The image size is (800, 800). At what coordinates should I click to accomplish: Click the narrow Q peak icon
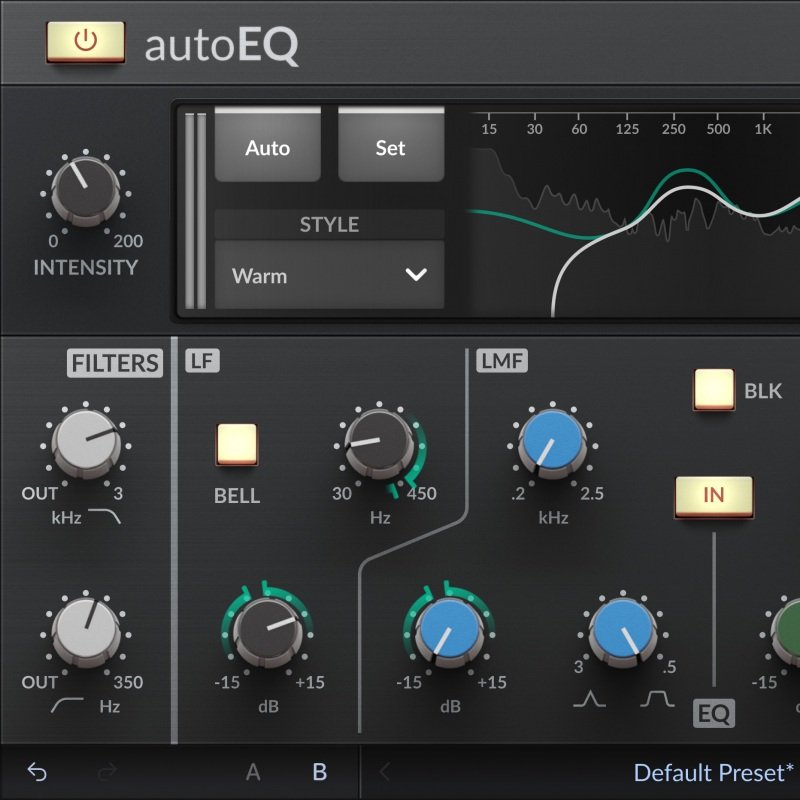click(x=590, y=699)
